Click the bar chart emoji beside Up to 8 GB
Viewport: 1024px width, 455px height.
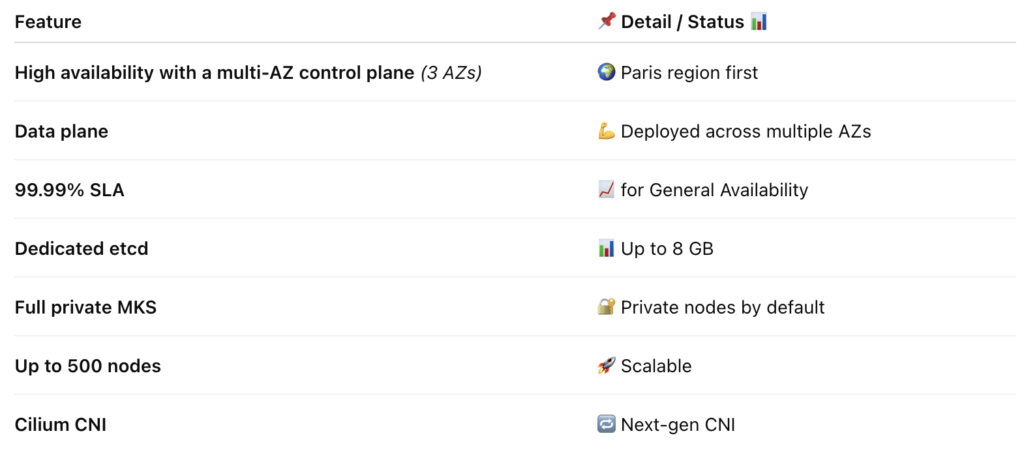(x=607, y=249)
